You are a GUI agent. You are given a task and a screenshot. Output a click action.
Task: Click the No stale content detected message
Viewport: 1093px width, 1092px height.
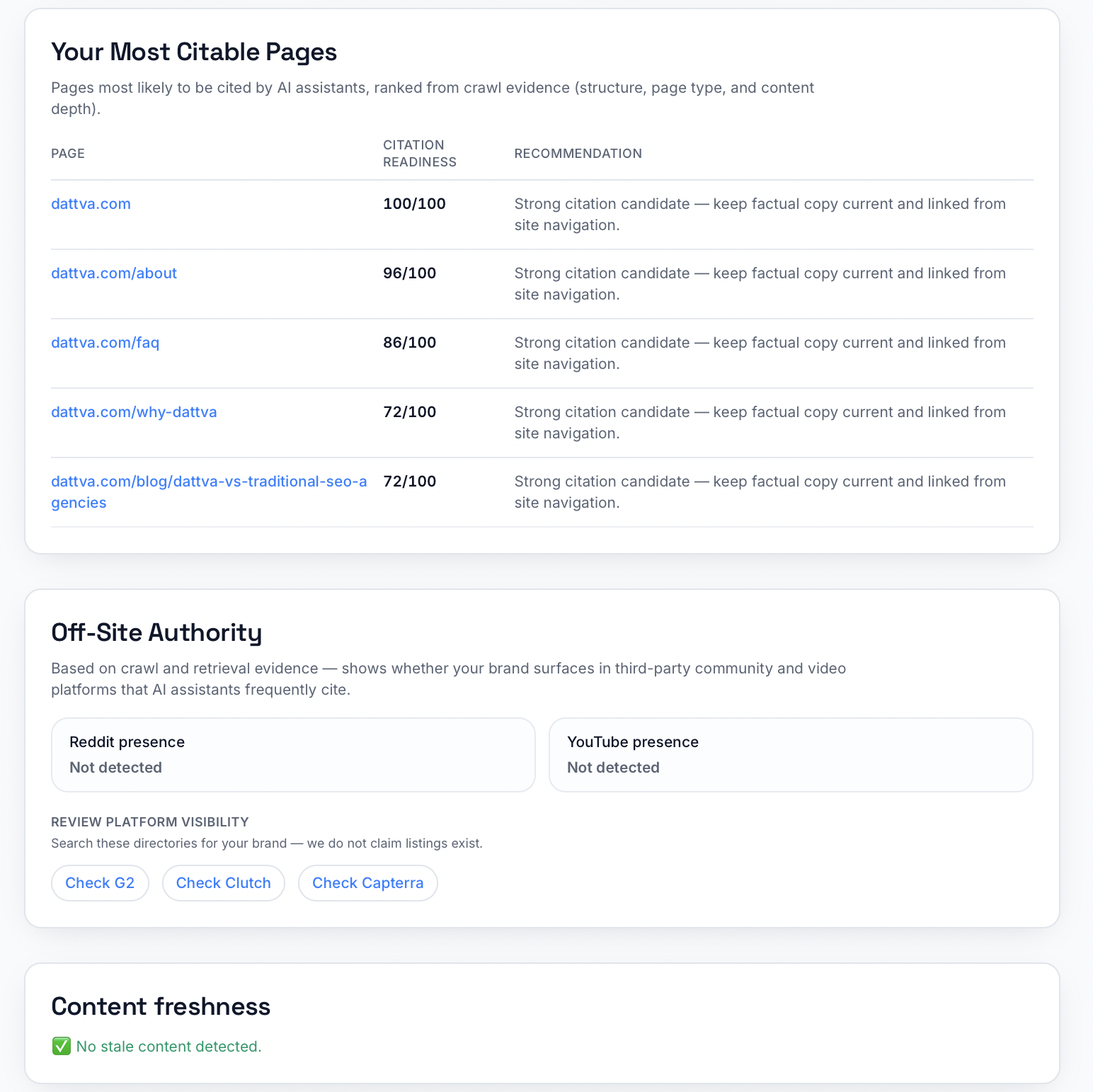168,1047
